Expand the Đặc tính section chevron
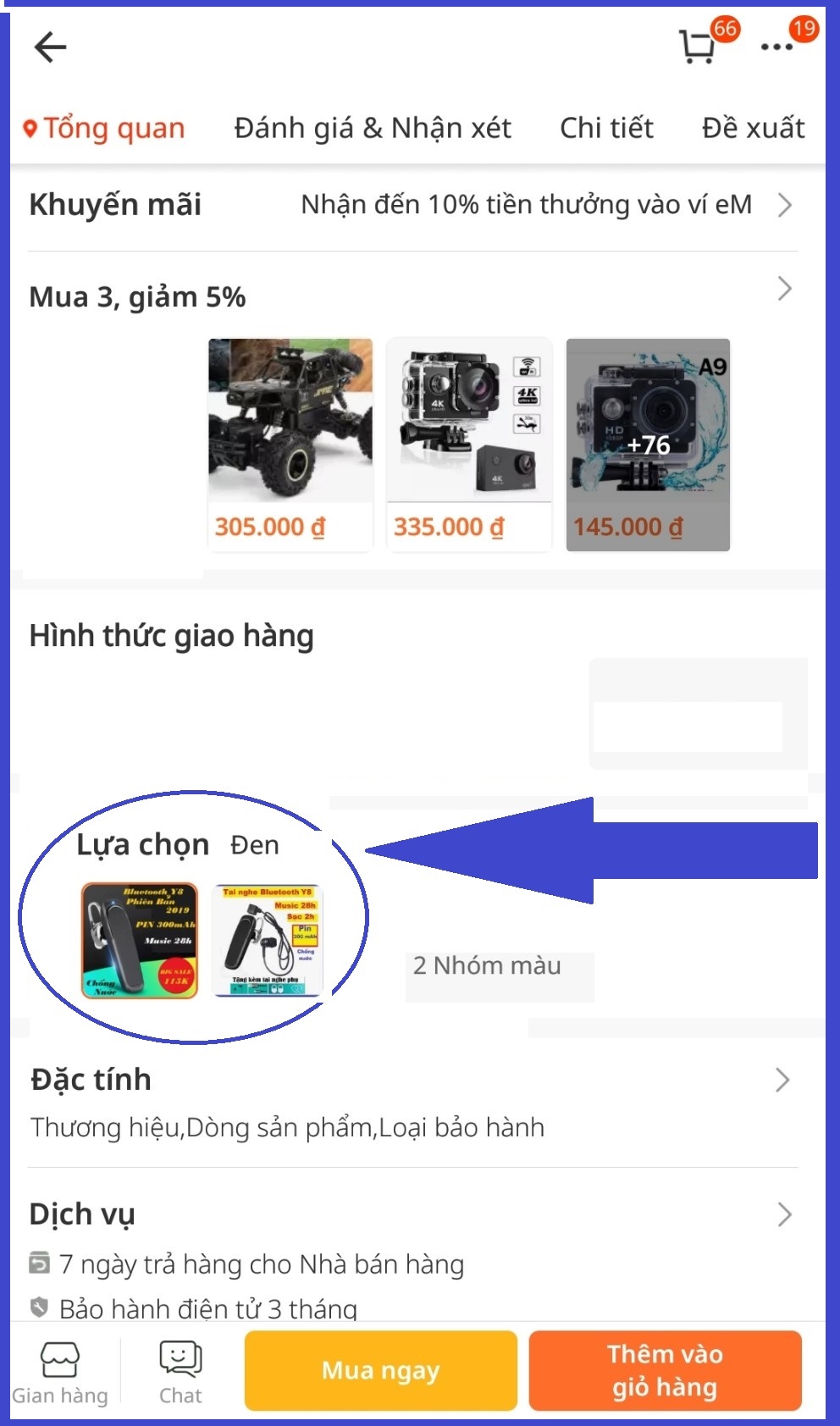Image resolution: width=840 pixels, height=1426 pixels. click(x=782, y=1080)
